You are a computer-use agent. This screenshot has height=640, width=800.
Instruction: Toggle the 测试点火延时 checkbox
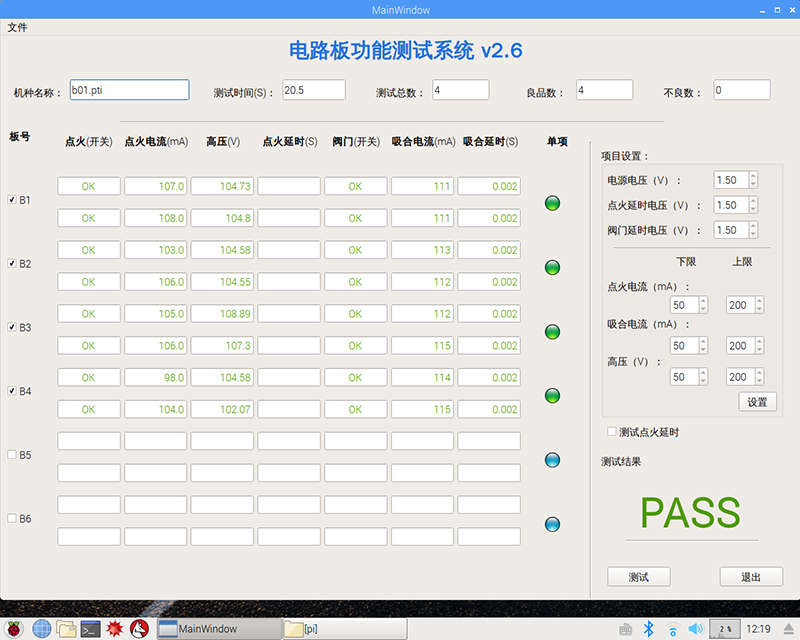point(612,432)
